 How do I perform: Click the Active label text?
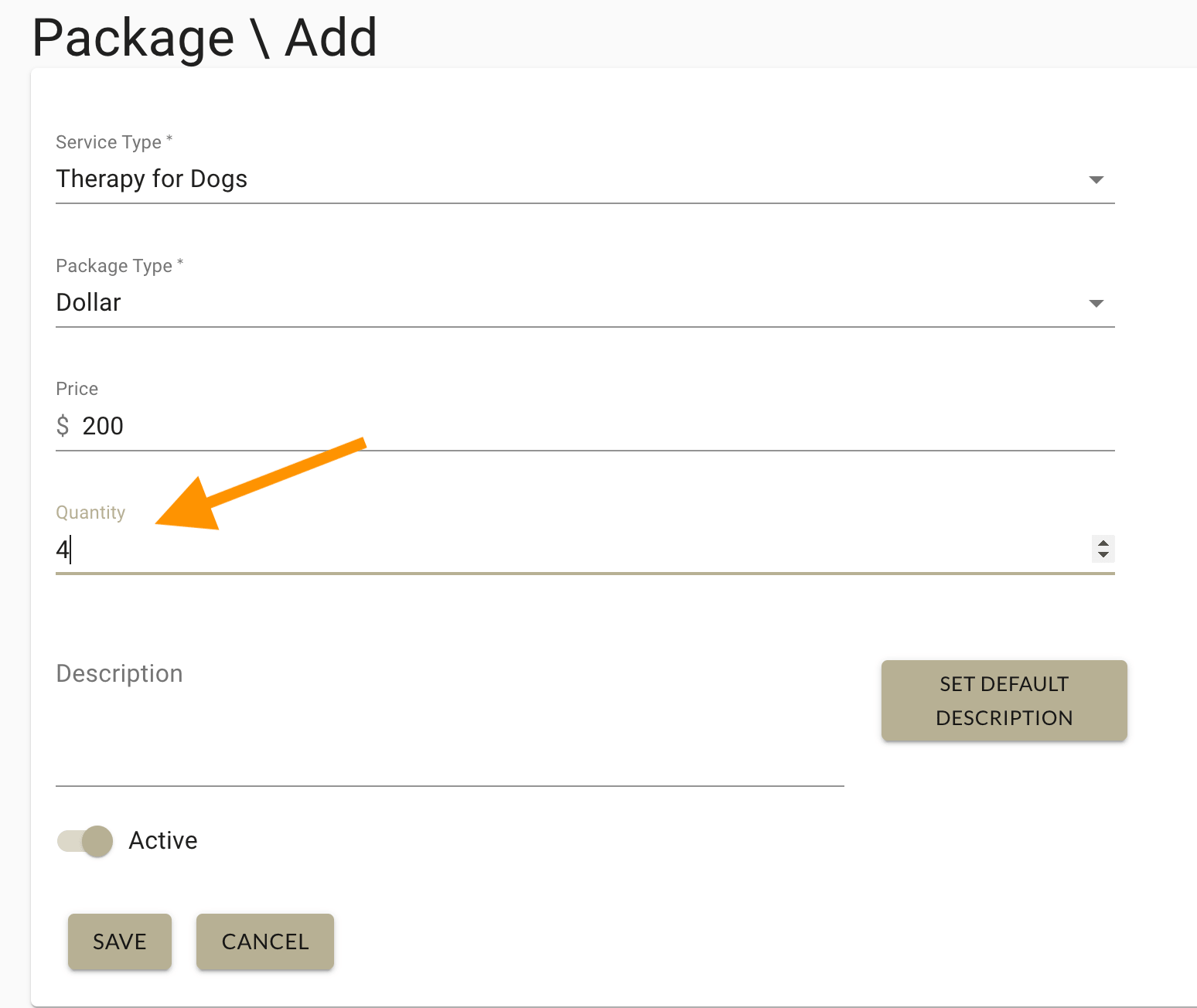click(162, 841)
